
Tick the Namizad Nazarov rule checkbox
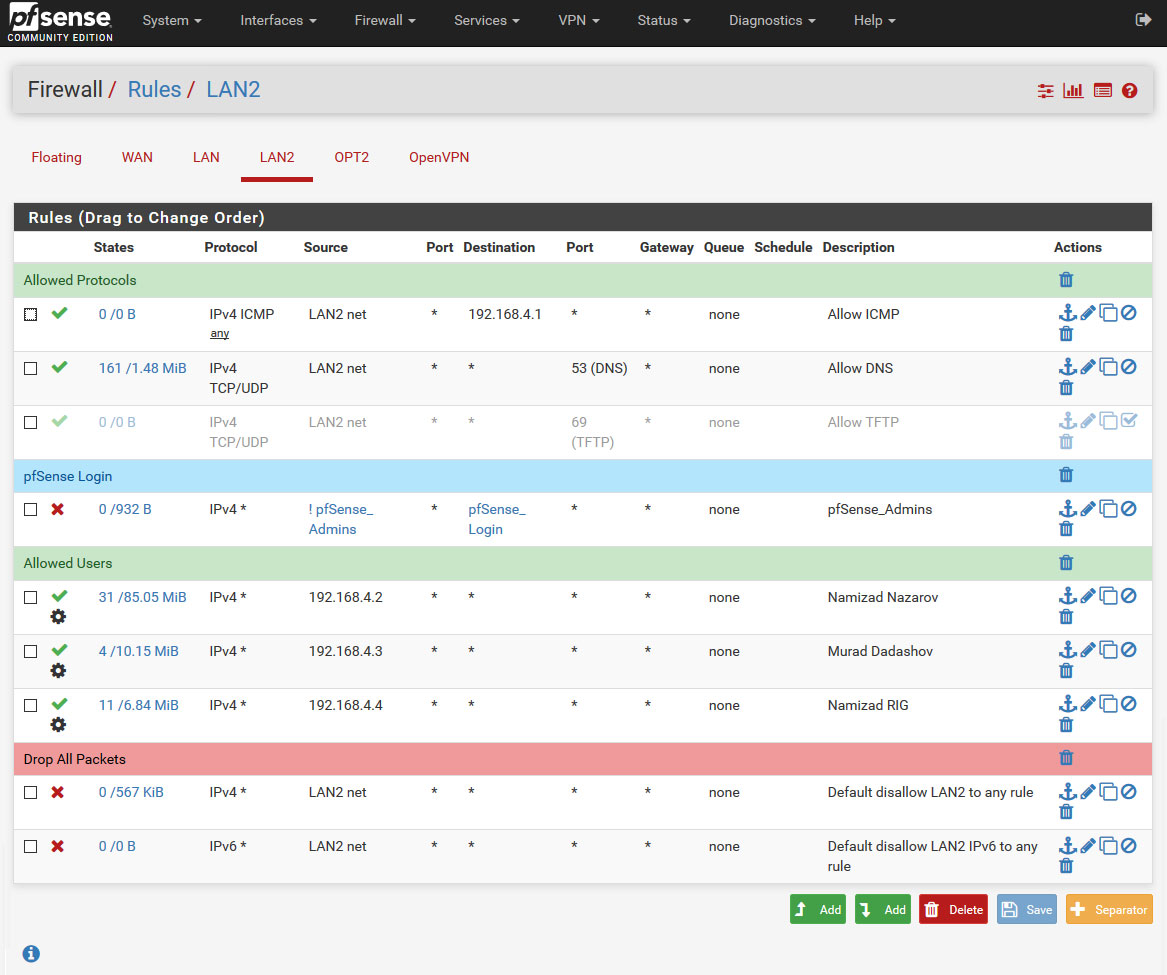(x=31, y=598)
